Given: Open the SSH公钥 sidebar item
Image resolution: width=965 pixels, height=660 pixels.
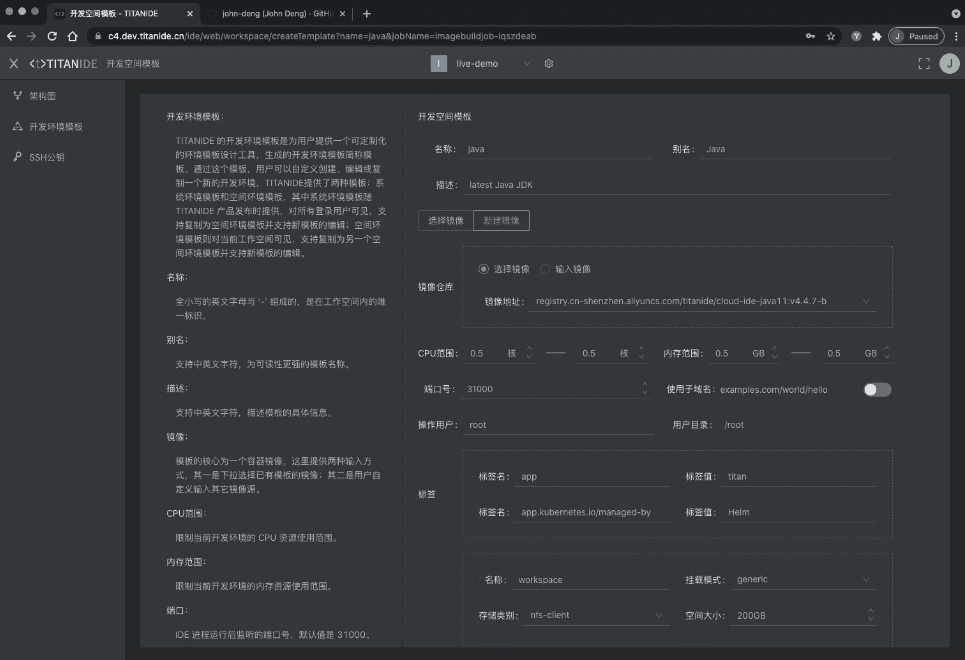Looking at the screenshot, I should [x=46, y=157].
